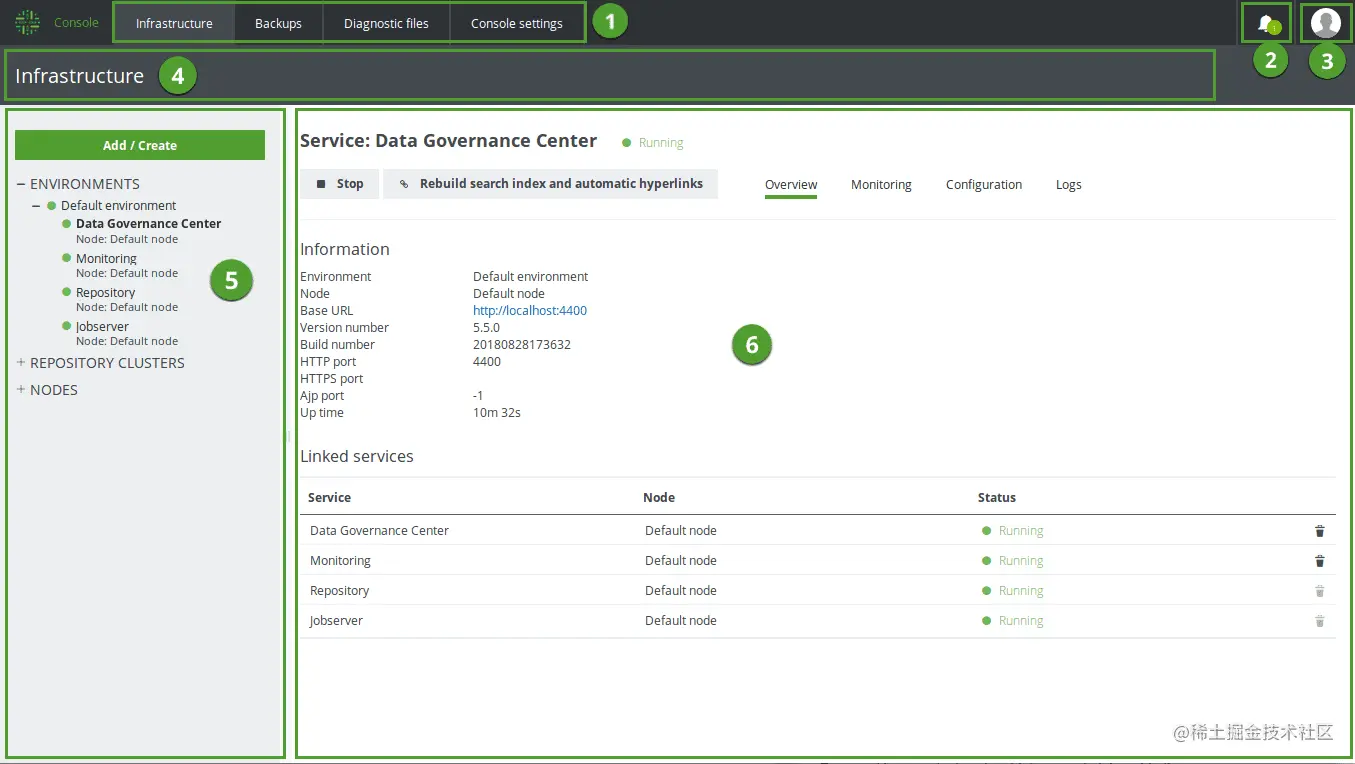Screen dimensions: 1355x764
Task: Open the http://localhost:4400 base URL link
Action: coord(530,311)
